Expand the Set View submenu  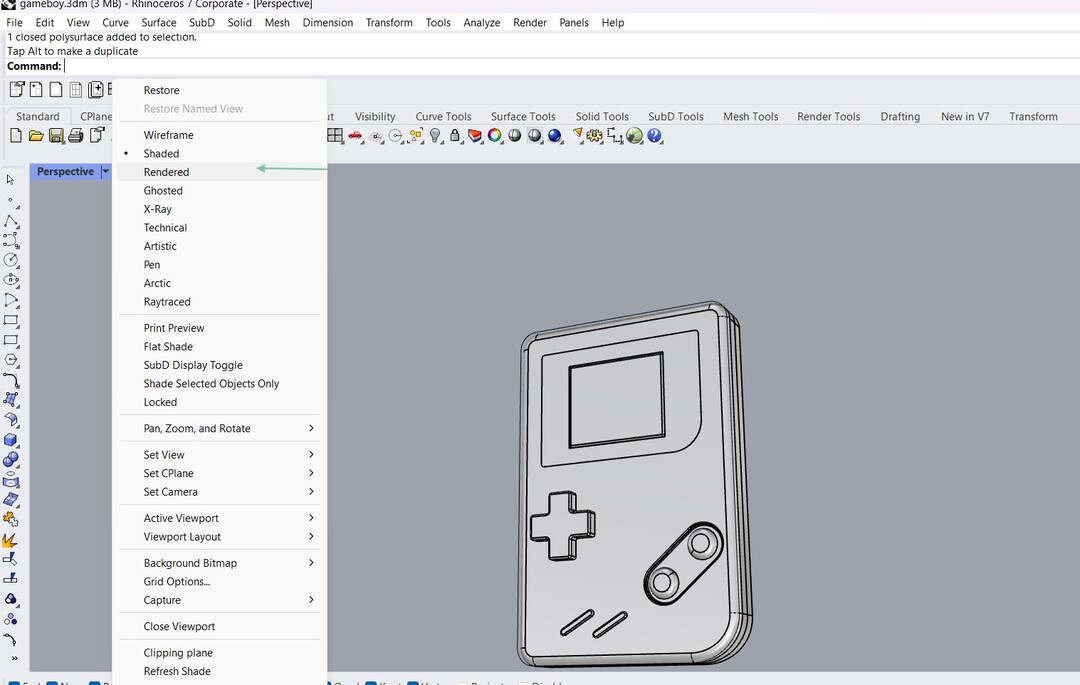tap(219, 454)
